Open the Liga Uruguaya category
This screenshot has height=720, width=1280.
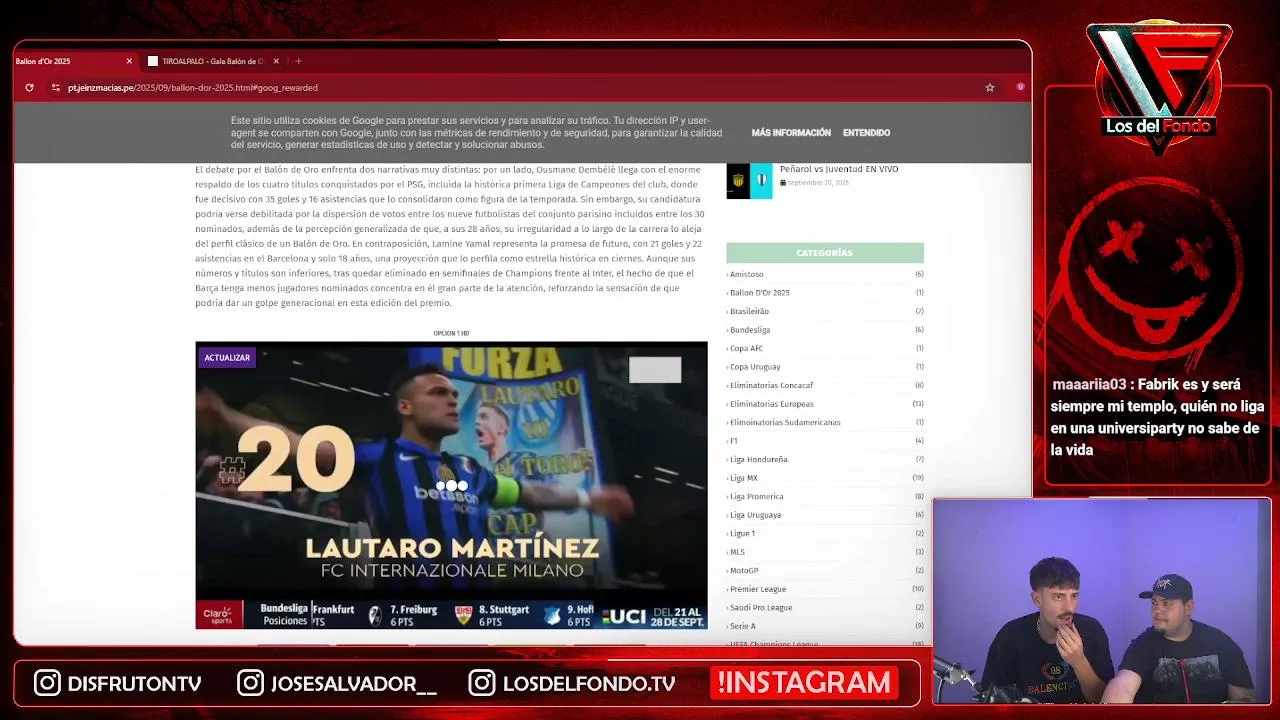click(755, 515)
